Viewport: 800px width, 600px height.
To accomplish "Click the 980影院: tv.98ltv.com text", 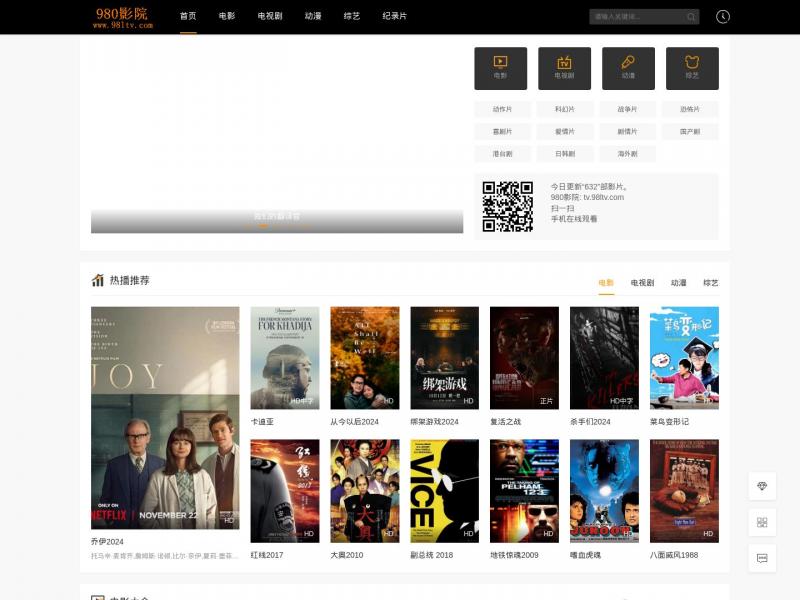I will pos(587,197).
